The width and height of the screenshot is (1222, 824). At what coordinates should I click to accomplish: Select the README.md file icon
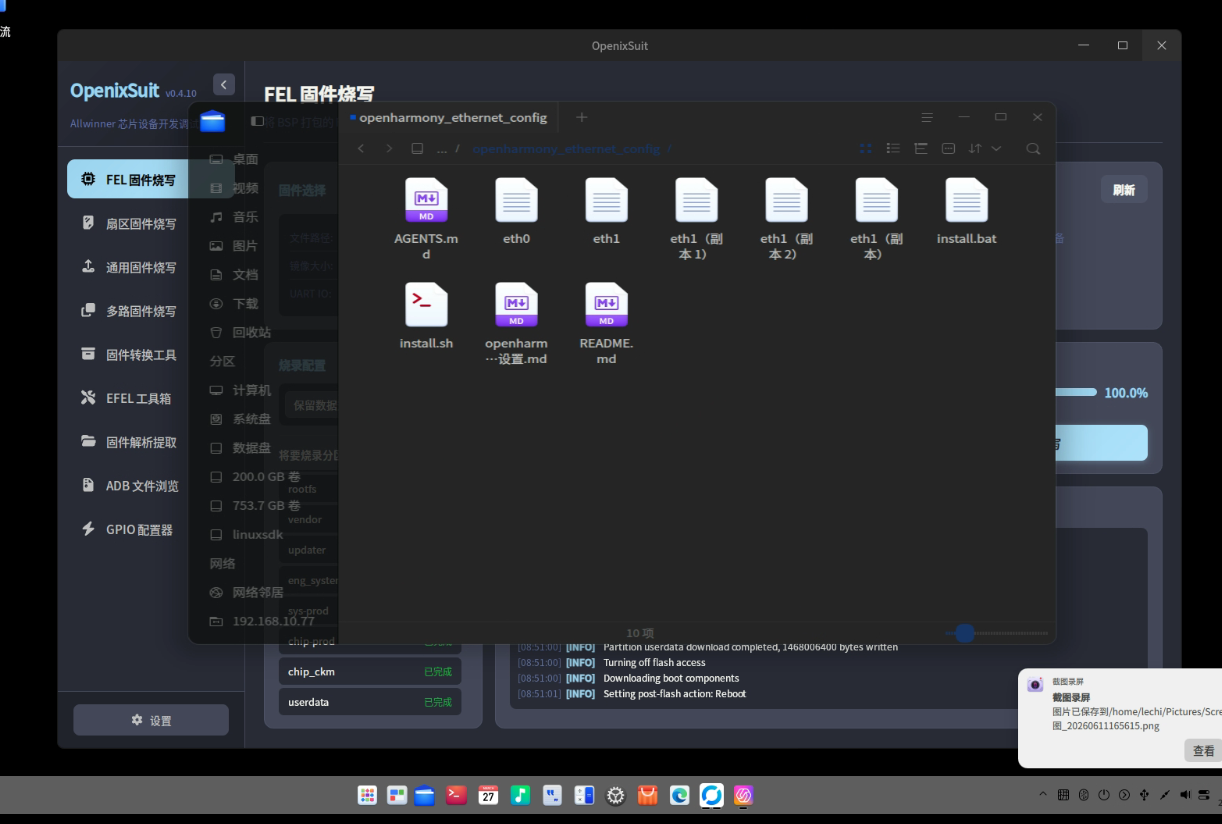click(606, 304)
